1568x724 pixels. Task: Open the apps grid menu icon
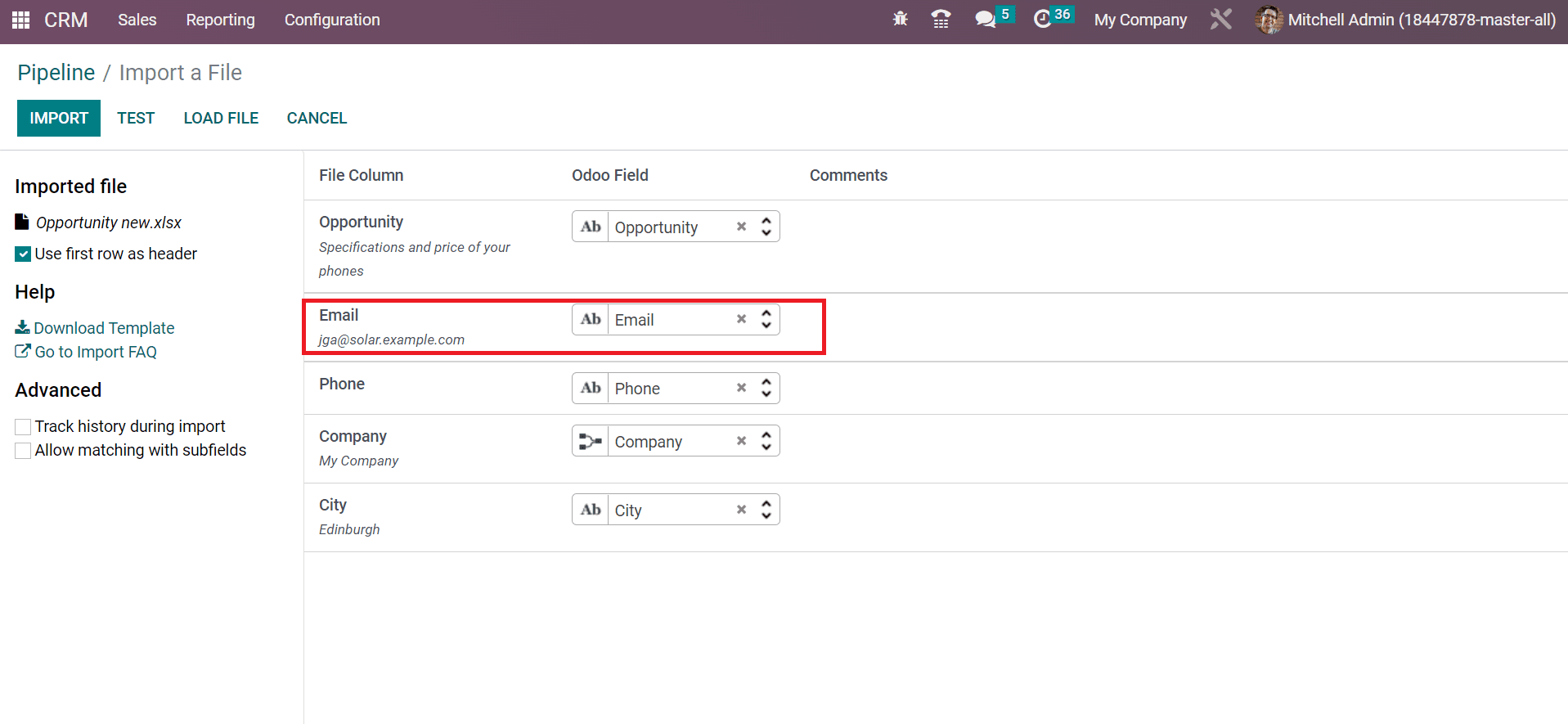pos(21,20)
